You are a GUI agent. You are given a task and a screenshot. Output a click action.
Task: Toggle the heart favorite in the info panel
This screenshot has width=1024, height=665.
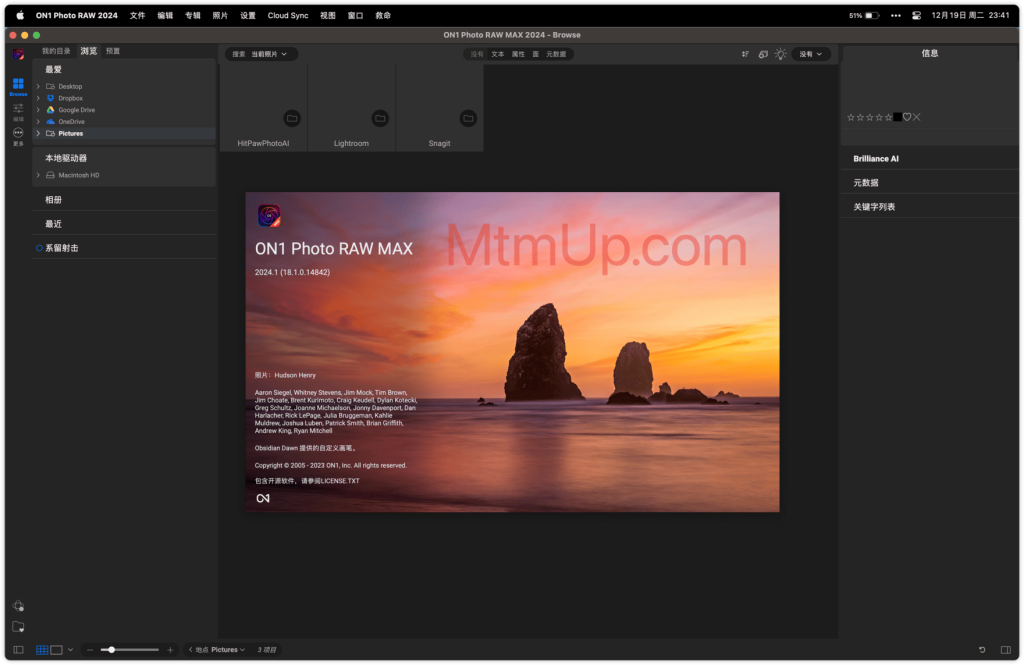coord(907,117)
